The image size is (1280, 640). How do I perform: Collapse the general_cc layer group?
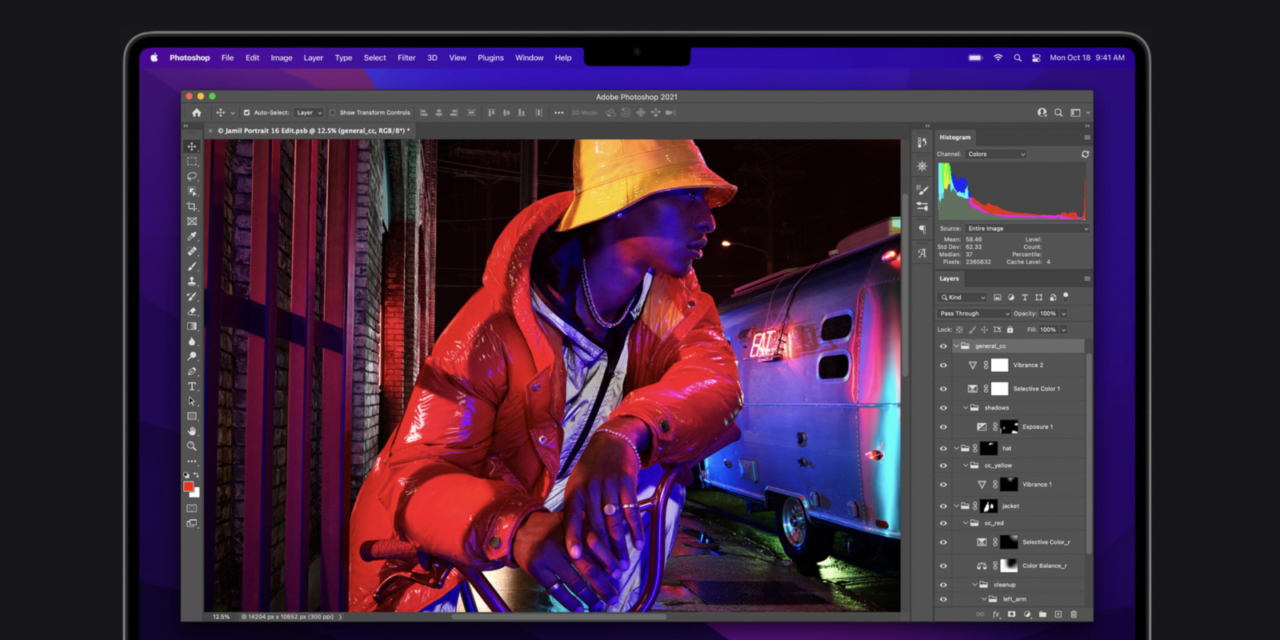[x=957, y=346]
